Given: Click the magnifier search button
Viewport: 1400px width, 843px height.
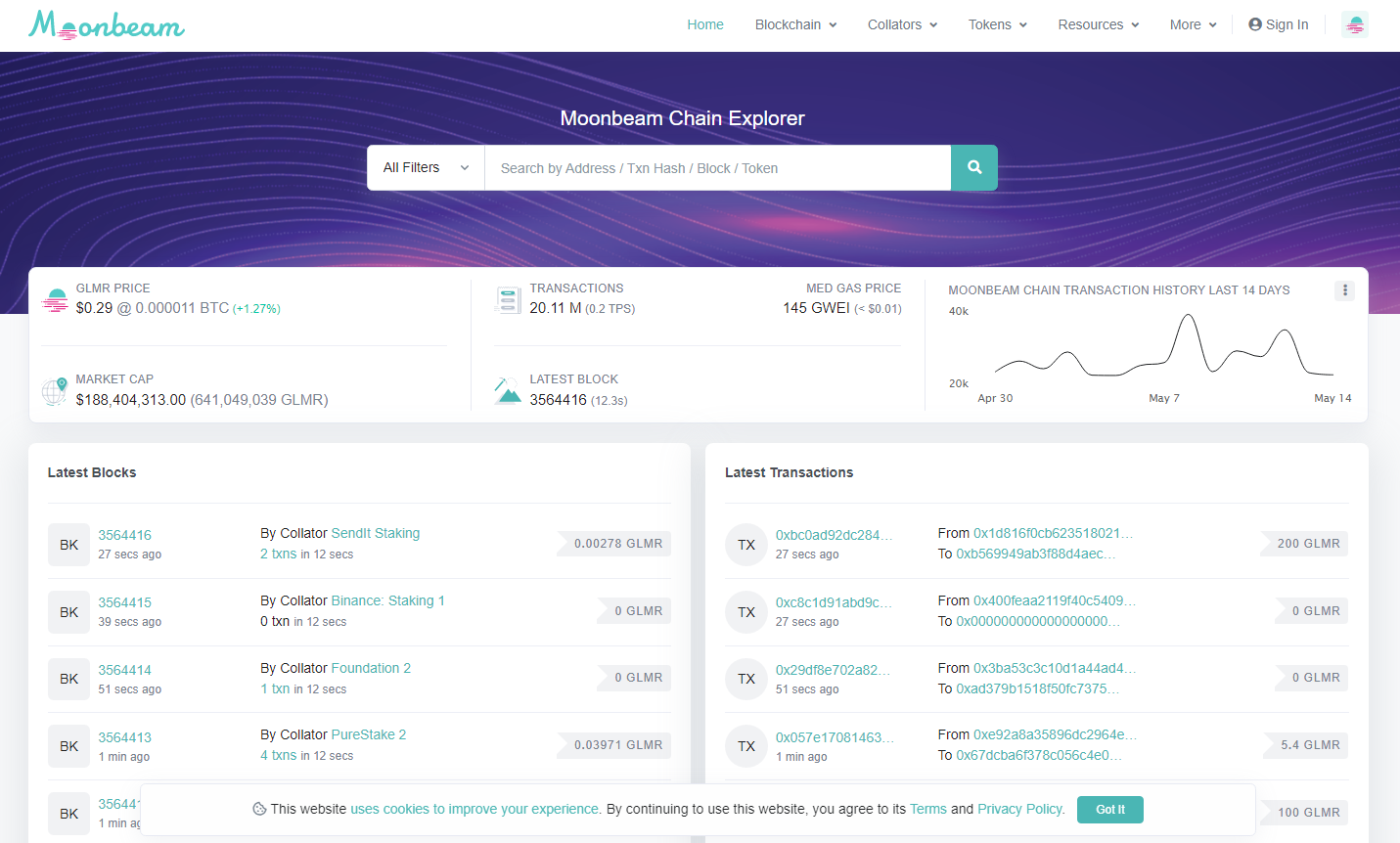Looking at the screenshot, I should coord(973,168).
